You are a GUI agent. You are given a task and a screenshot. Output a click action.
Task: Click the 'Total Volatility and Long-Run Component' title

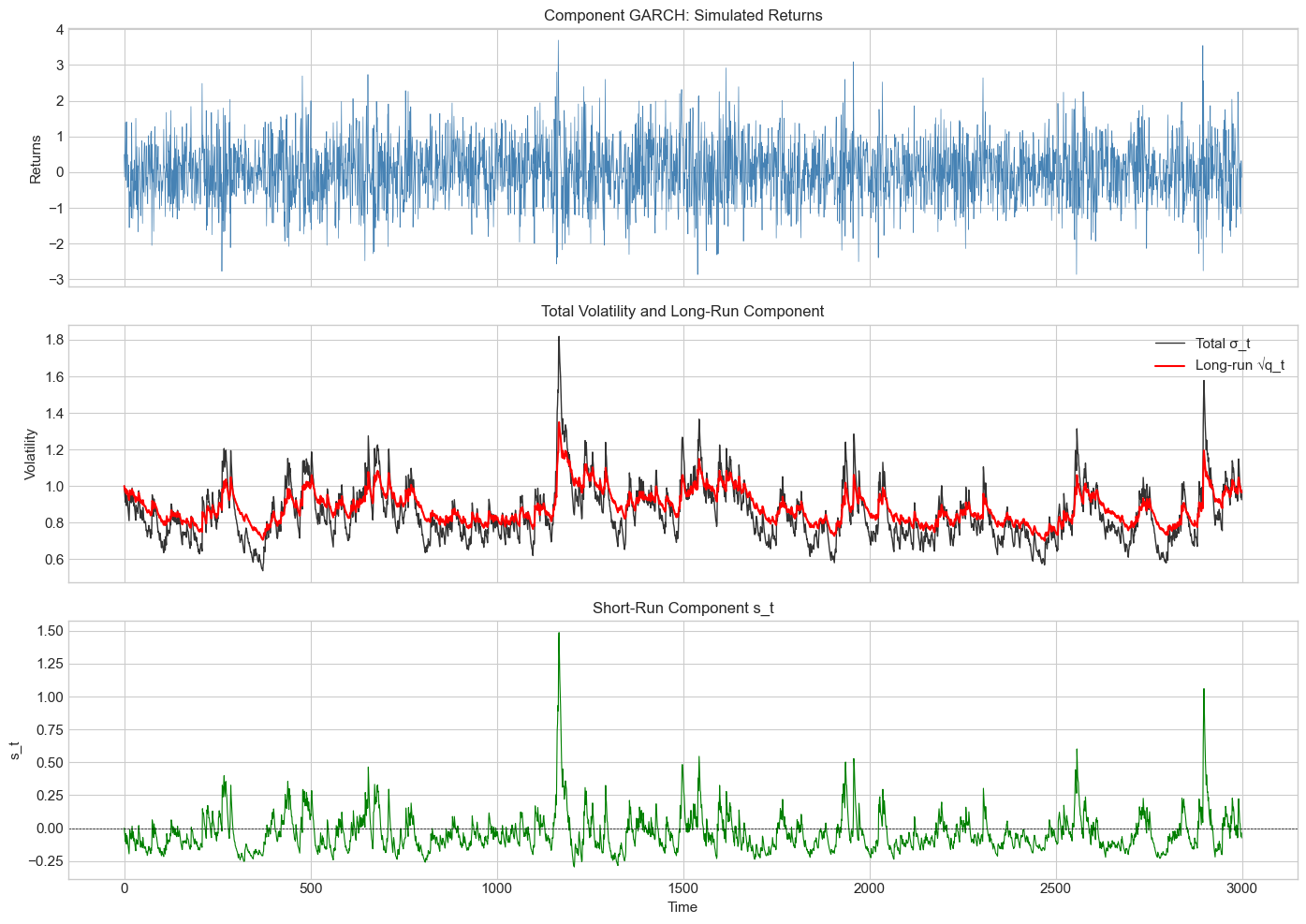click(x=682, y=312)
